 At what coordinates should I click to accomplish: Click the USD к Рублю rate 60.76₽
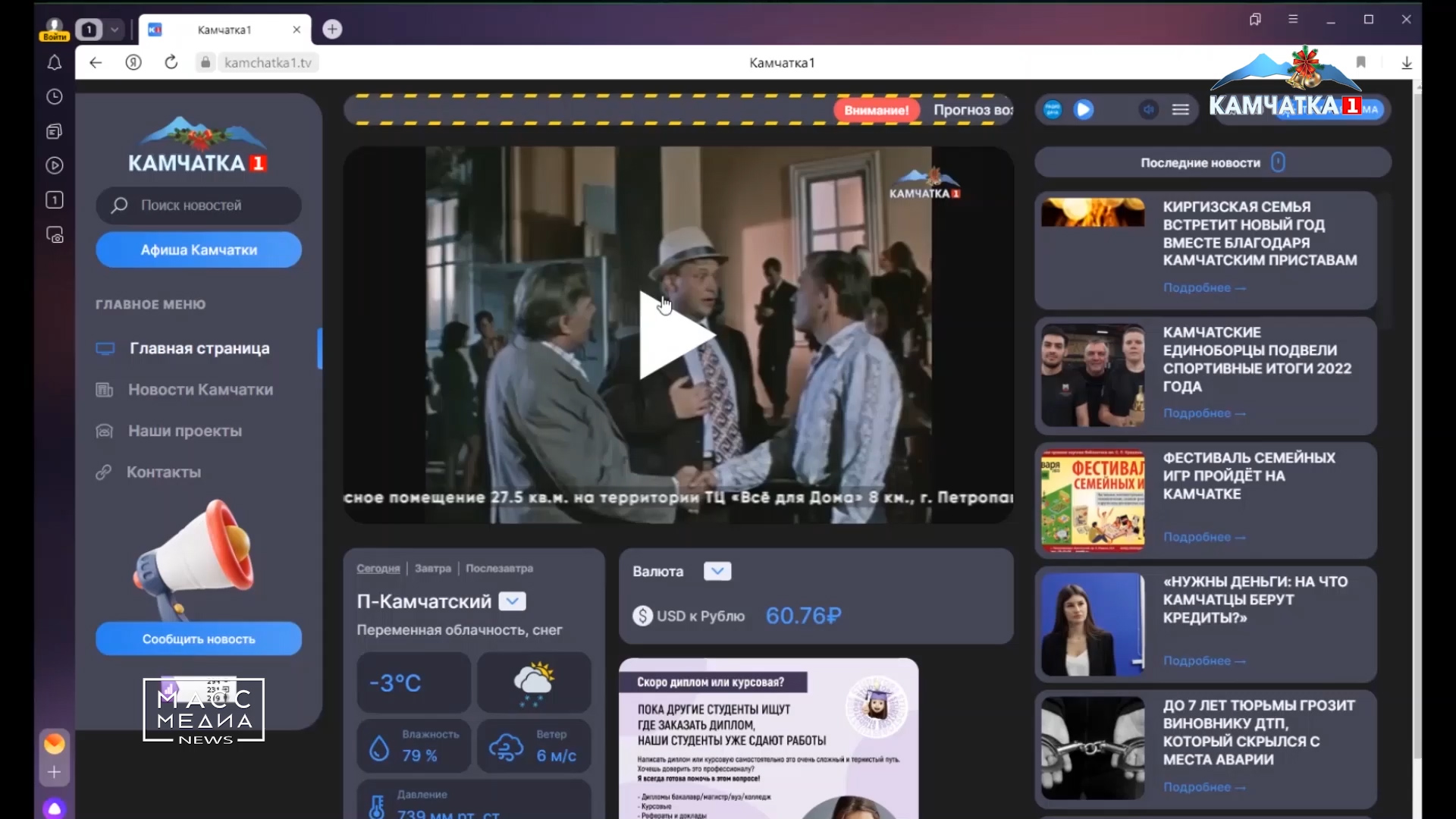coord(804,616)
